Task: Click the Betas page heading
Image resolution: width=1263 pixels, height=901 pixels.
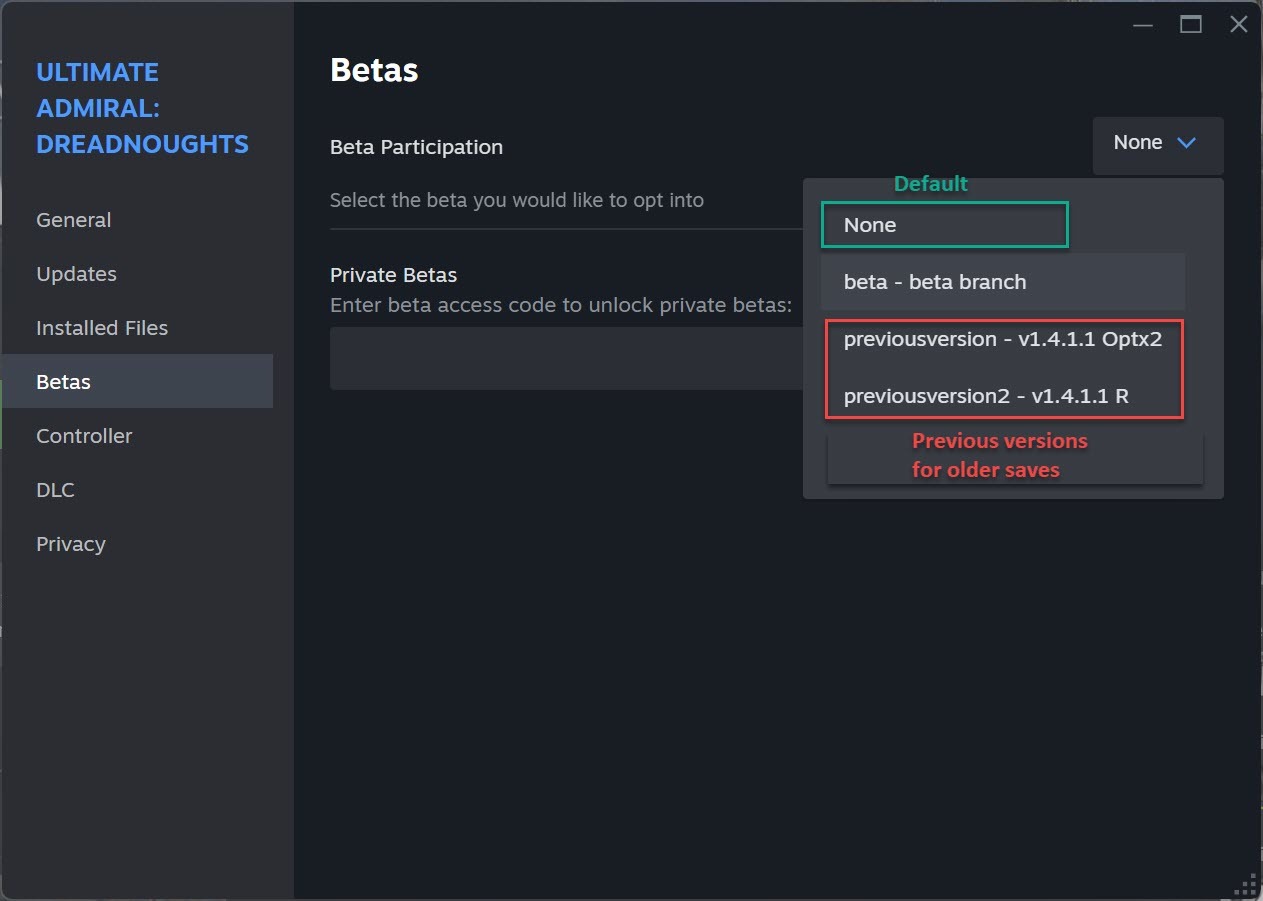Action: point(374,70)
